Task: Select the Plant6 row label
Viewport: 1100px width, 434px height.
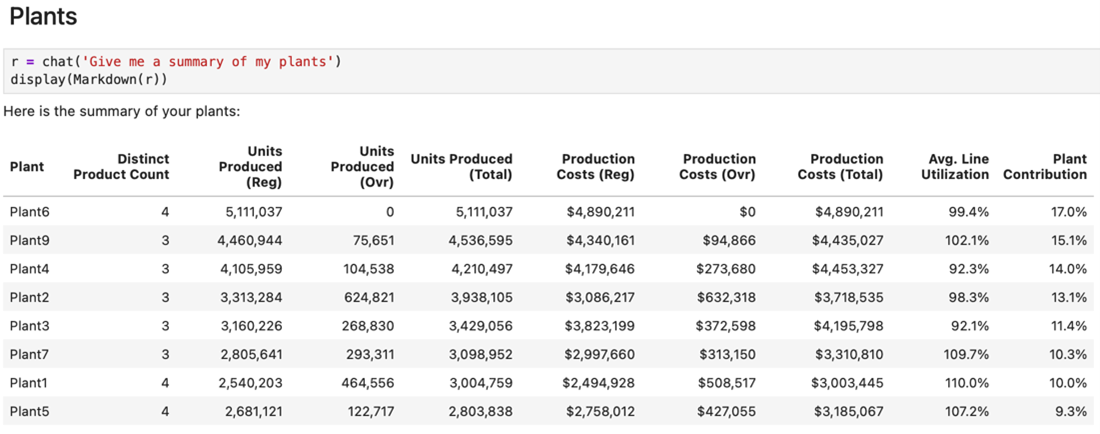Action: (29, 212)
